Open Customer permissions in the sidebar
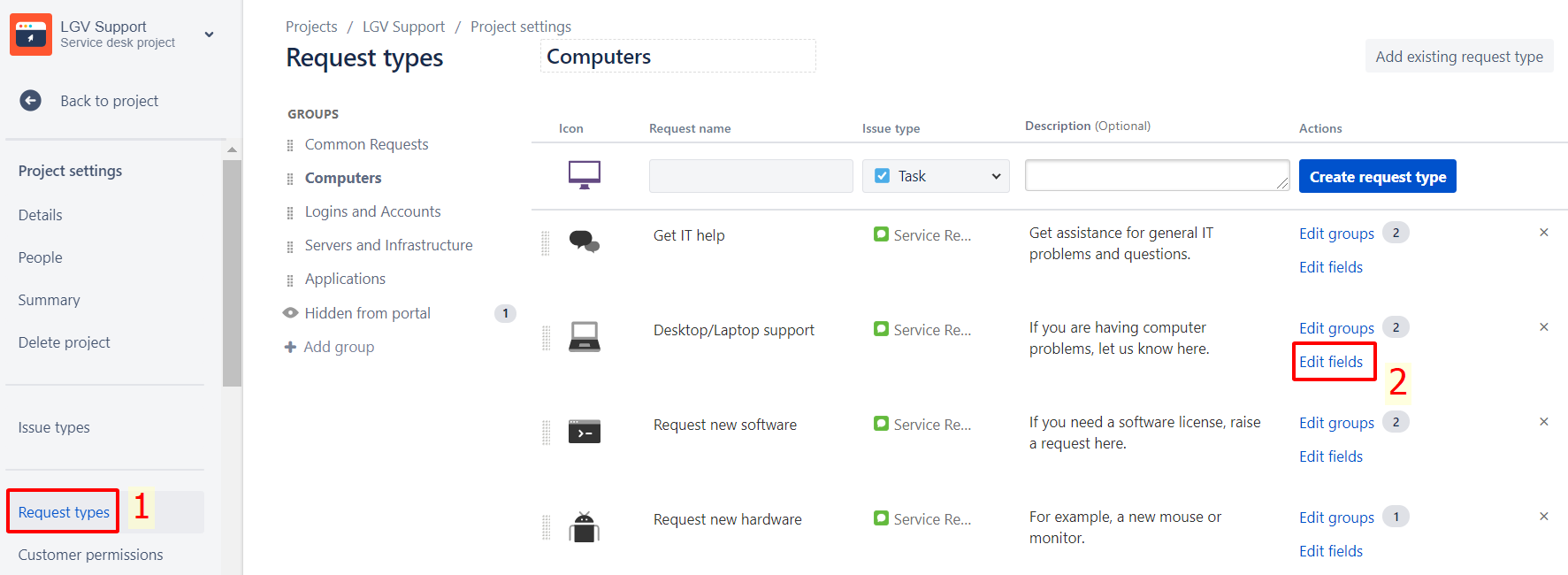The width and height of the screenshot is (1568, 575). tap(90, 555)
